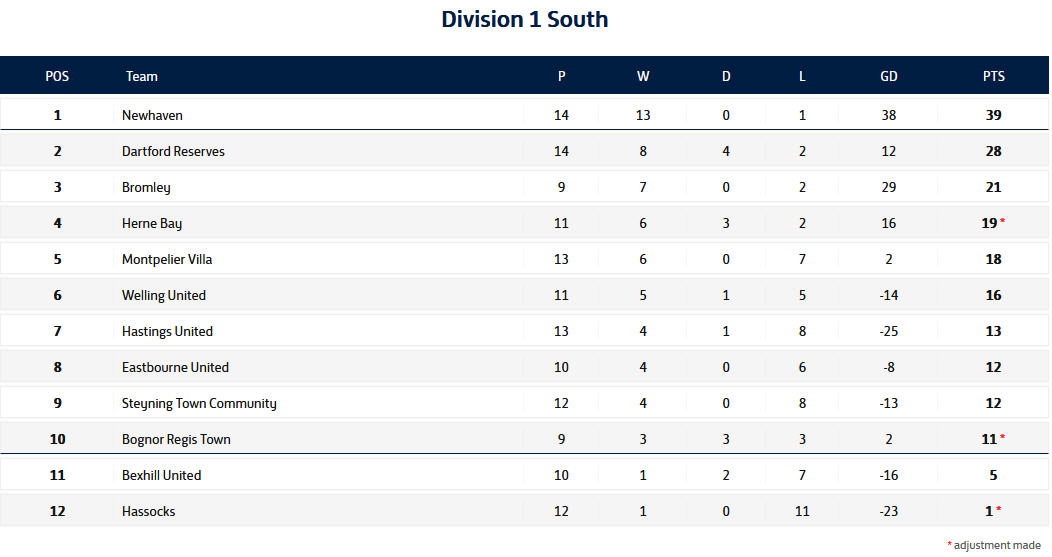Click the Herne Bay team name
The image size is (1052, 557).
tap(152, 223)
